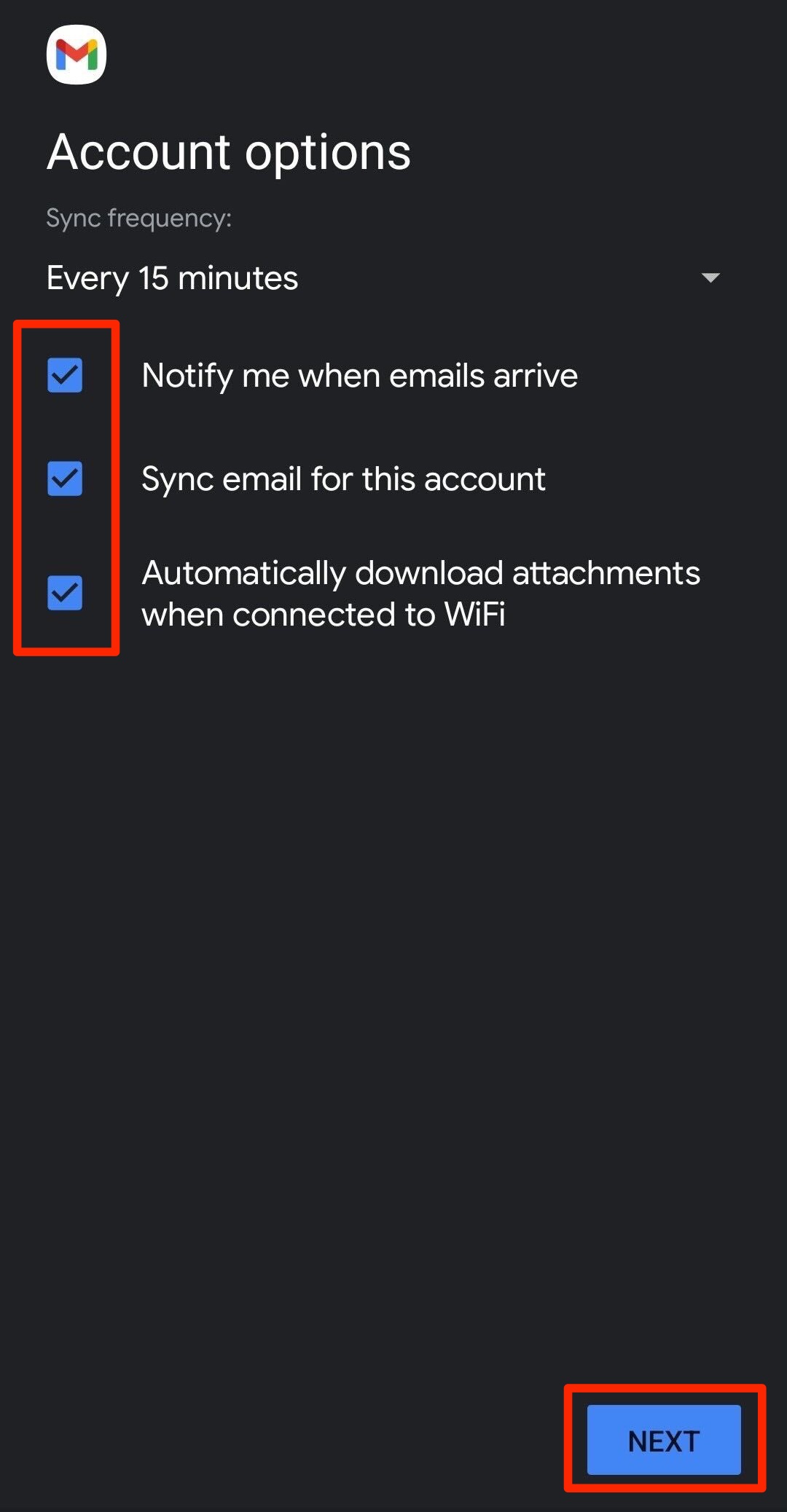This screenshot has height=1512, width=787.
Task: Click the word 'WiFi' in the attachments option
Action: click(474, 615)
